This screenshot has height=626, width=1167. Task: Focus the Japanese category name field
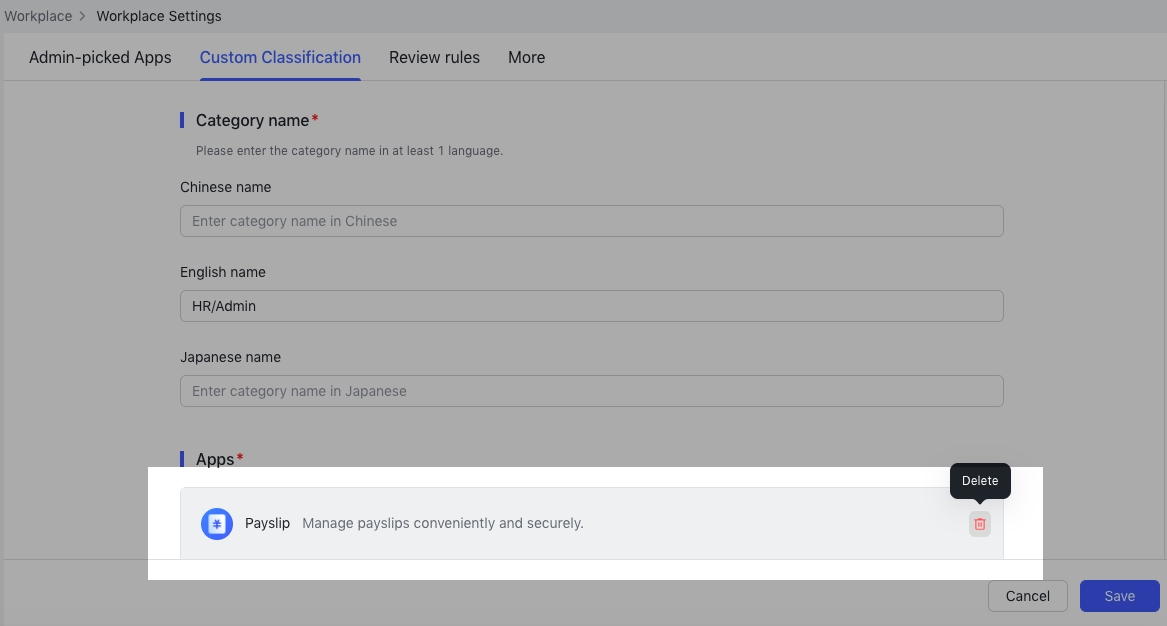591,391
